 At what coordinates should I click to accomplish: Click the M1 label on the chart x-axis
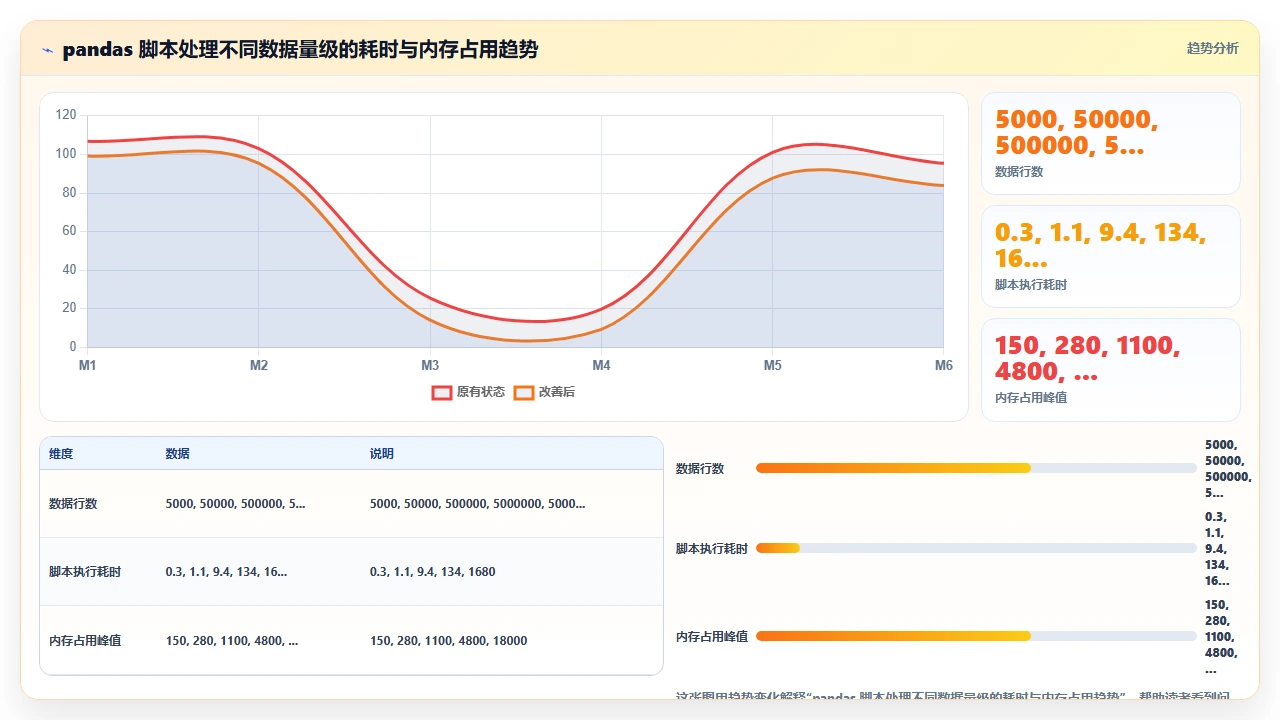coord(88,366)
